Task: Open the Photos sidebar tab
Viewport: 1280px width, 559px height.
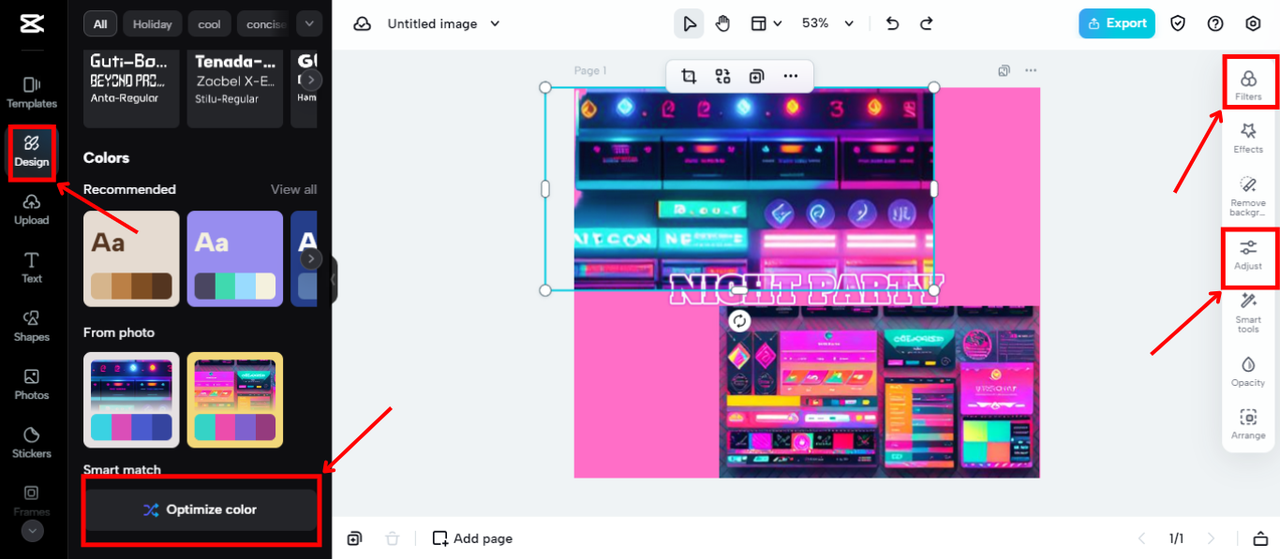Action: (32, 384)
